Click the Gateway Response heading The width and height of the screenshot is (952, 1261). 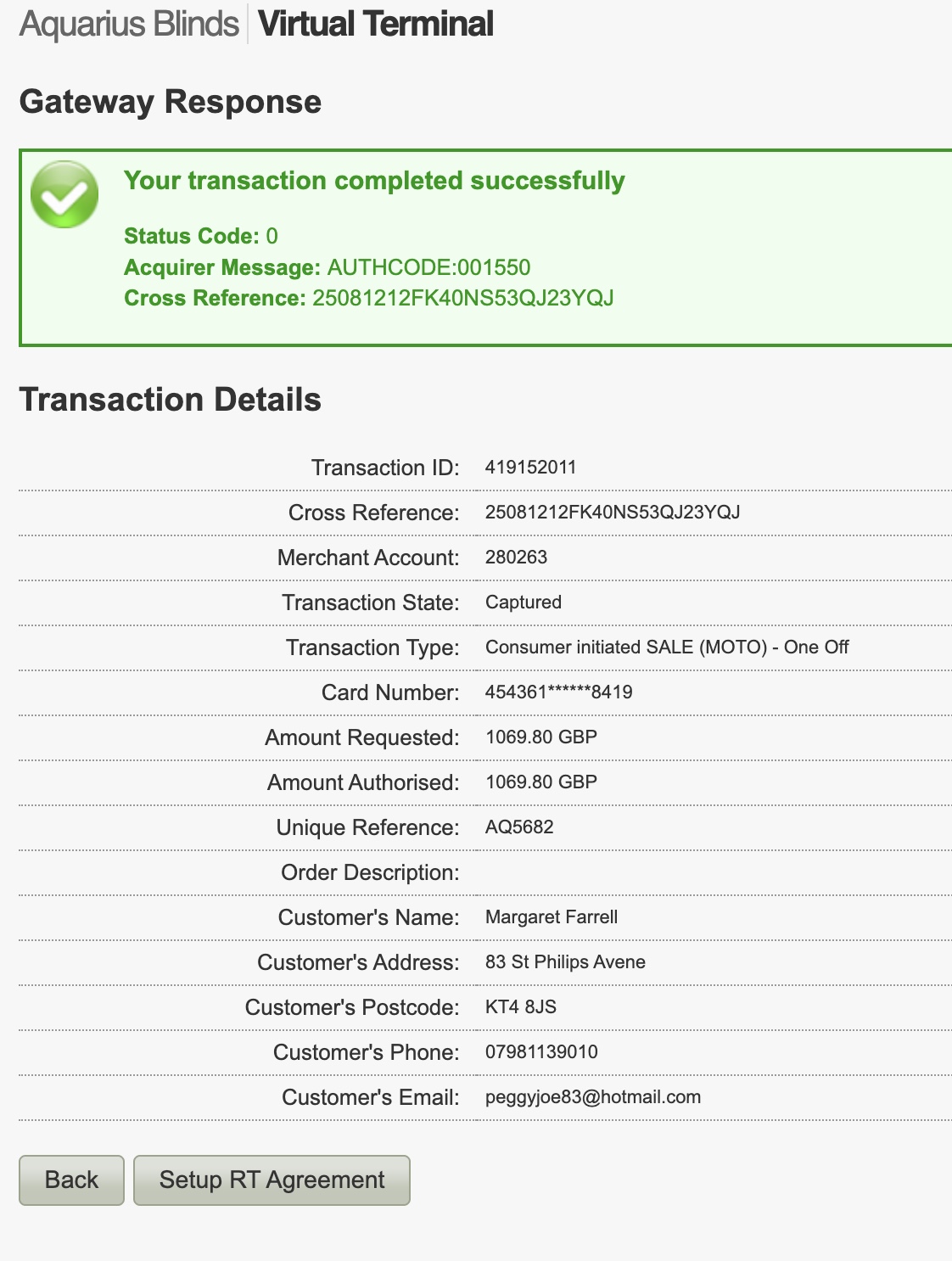click(170, 102)
